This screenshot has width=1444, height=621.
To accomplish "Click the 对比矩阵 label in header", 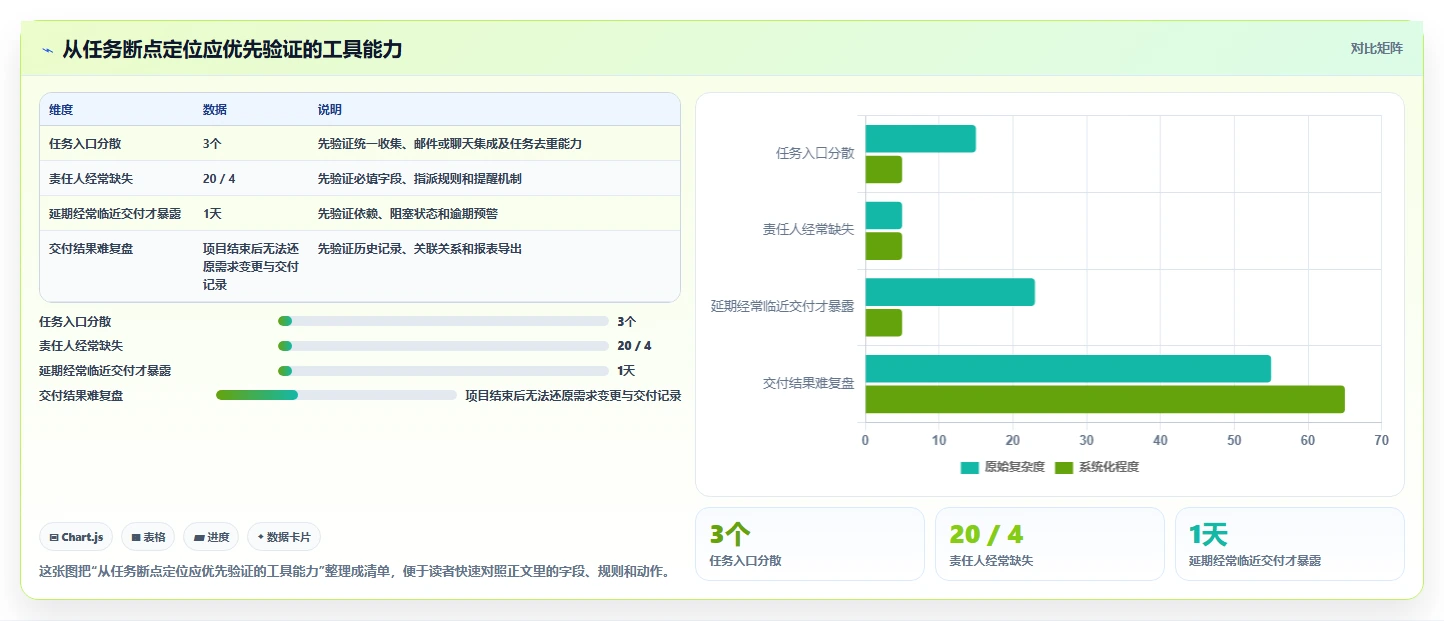I will click(1376, 49).
